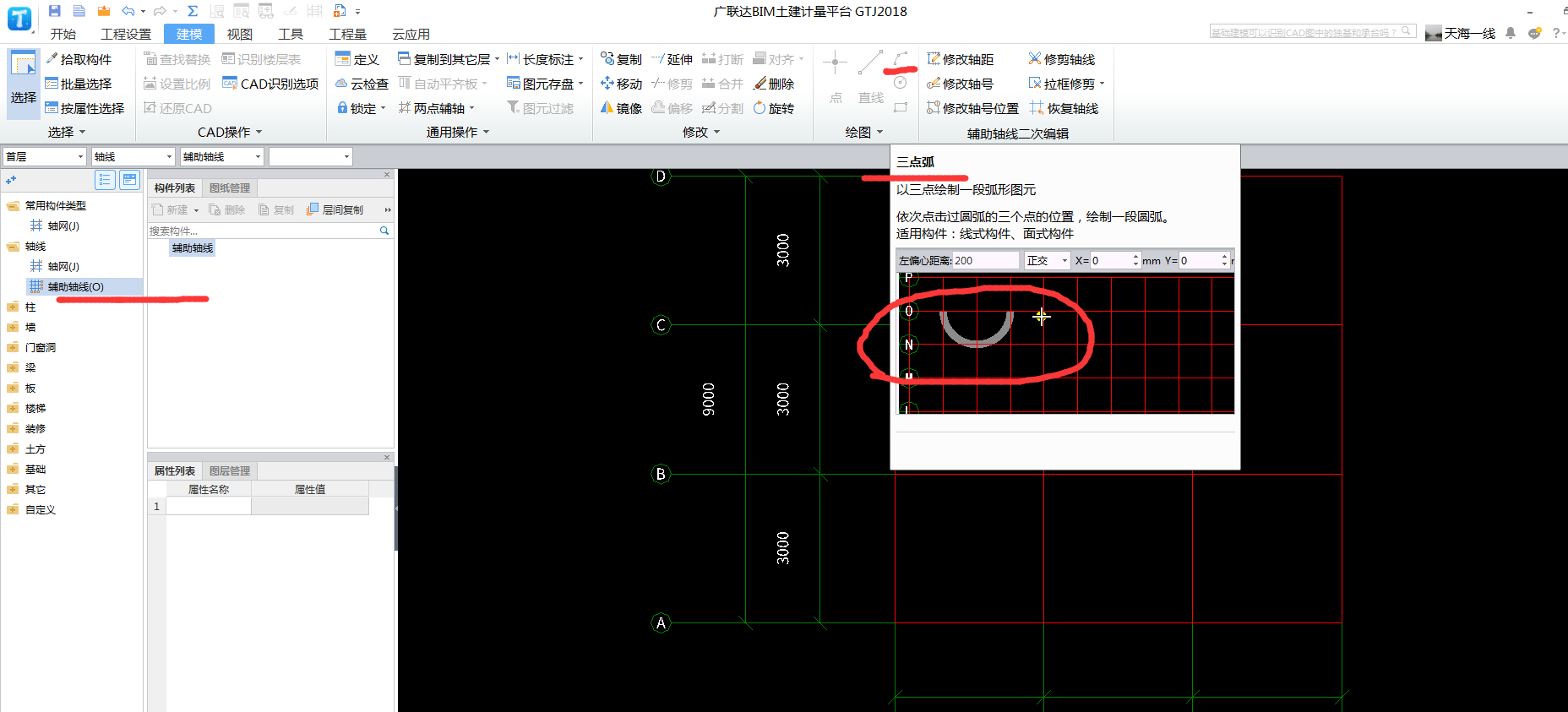Select the 三点弧 three-point arc drawing tool
1568x712 pixels.
pos(901,58)
